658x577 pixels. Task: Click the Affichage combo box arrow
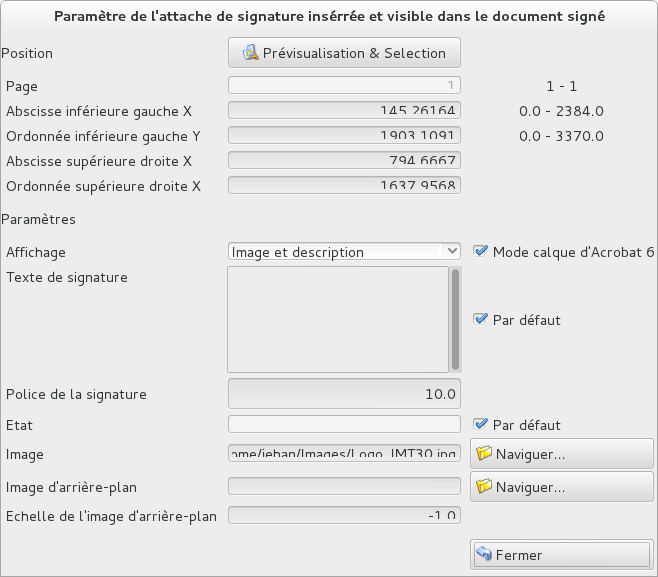coord(452,252)
